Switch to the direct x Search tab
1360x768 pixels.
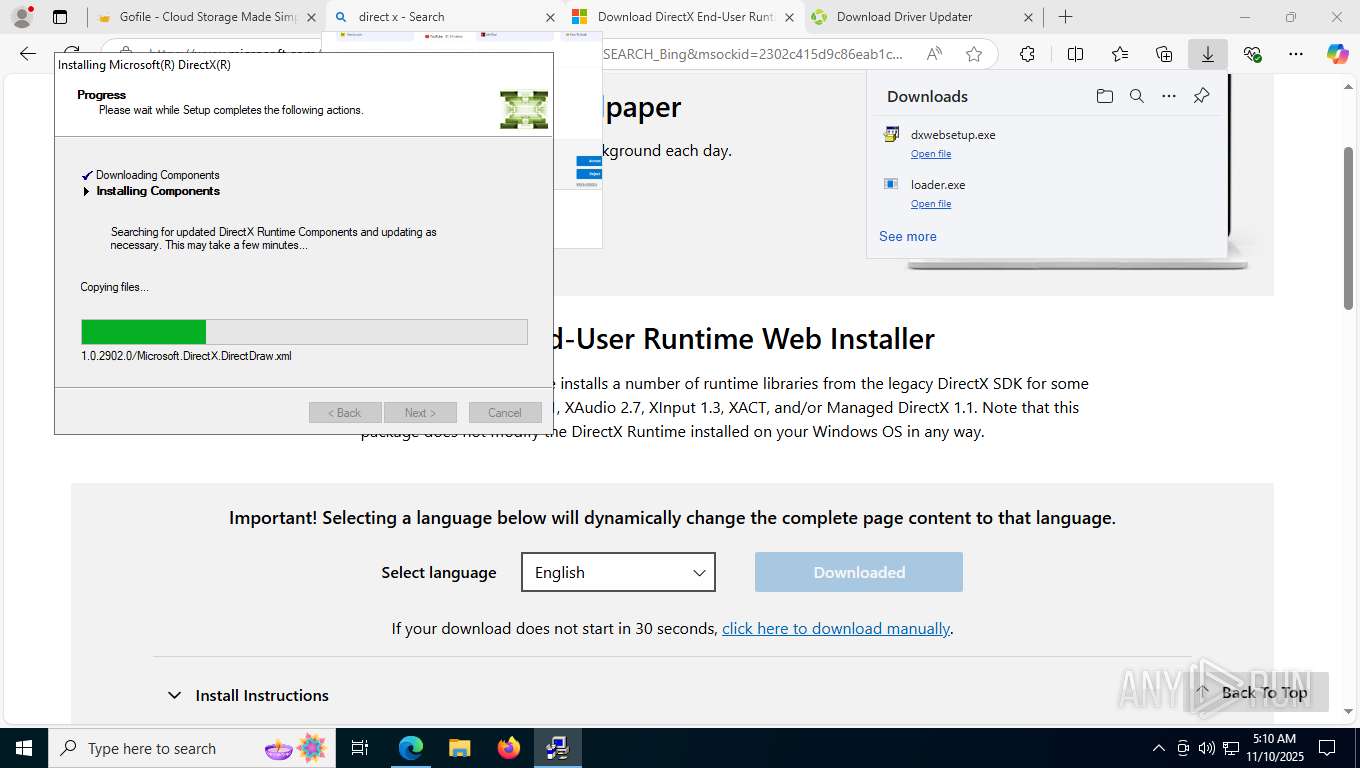[445, 17]
